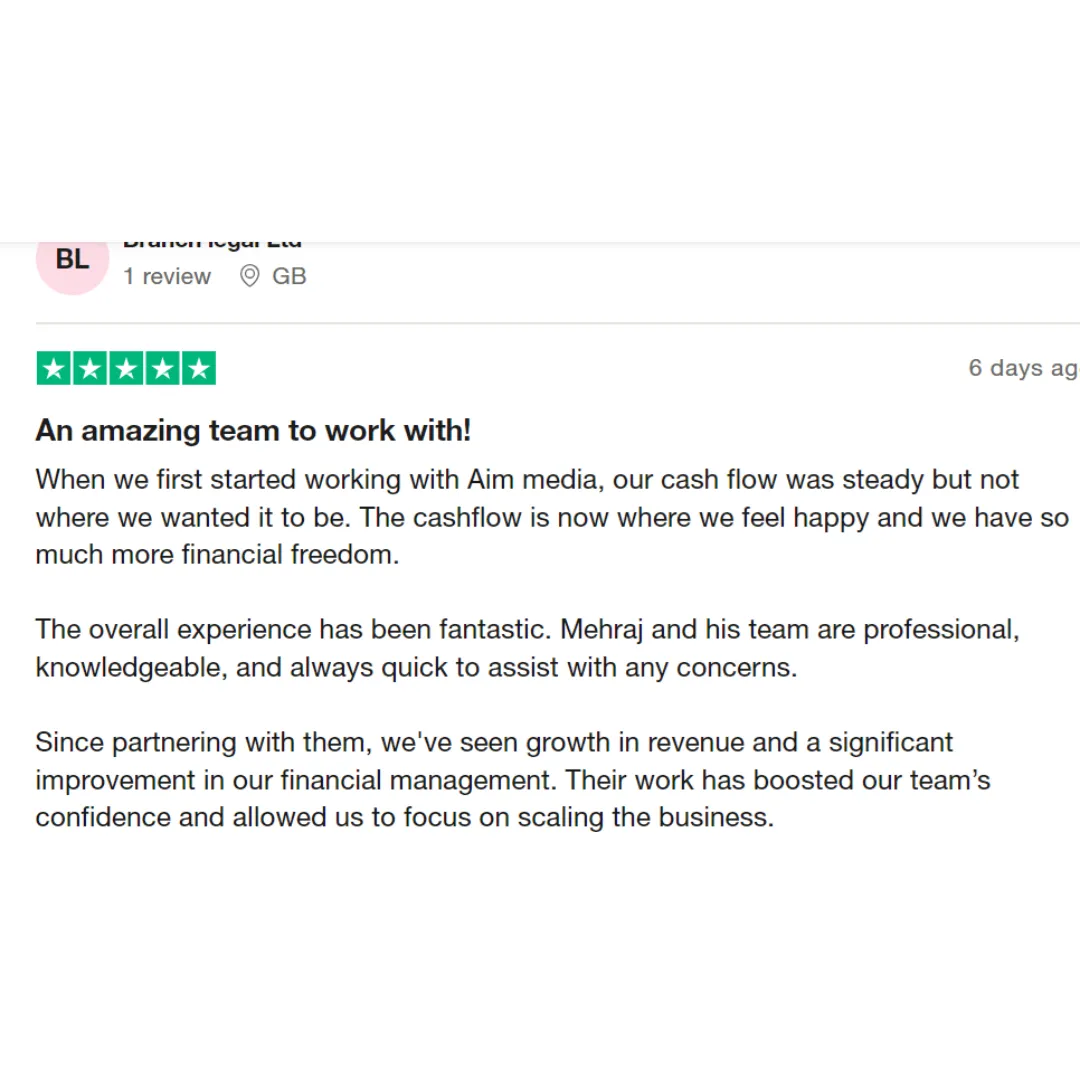
Task: Click the paragraph starting "The overall experience"
Action: (528, 648)
